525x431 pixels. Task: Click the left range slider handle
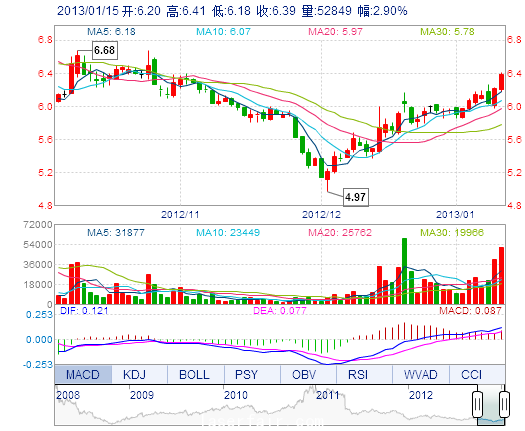coord(477,404)
